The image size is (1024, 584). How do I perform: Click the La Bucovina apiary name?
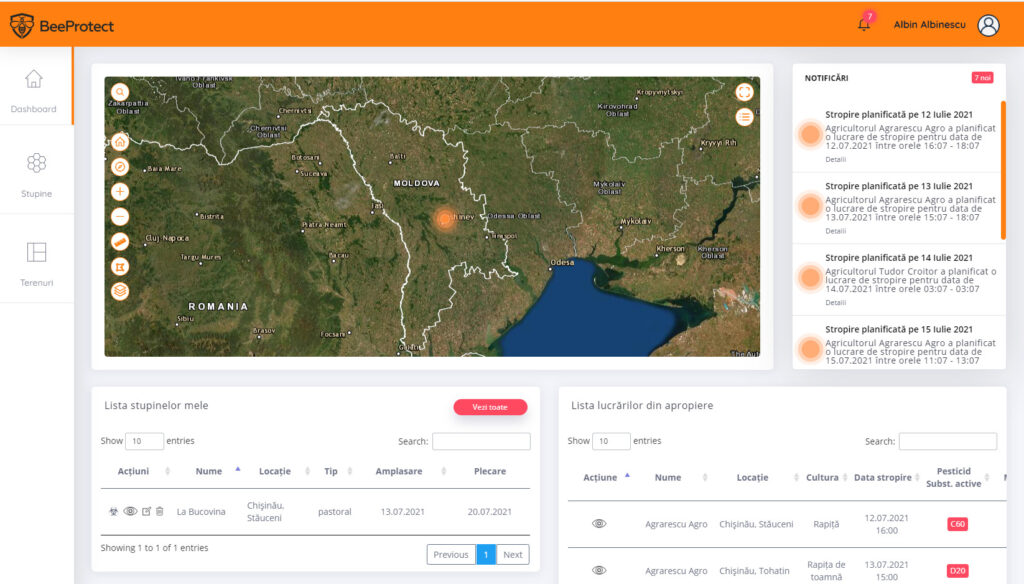pyautogui.click(x=201, y=511)
